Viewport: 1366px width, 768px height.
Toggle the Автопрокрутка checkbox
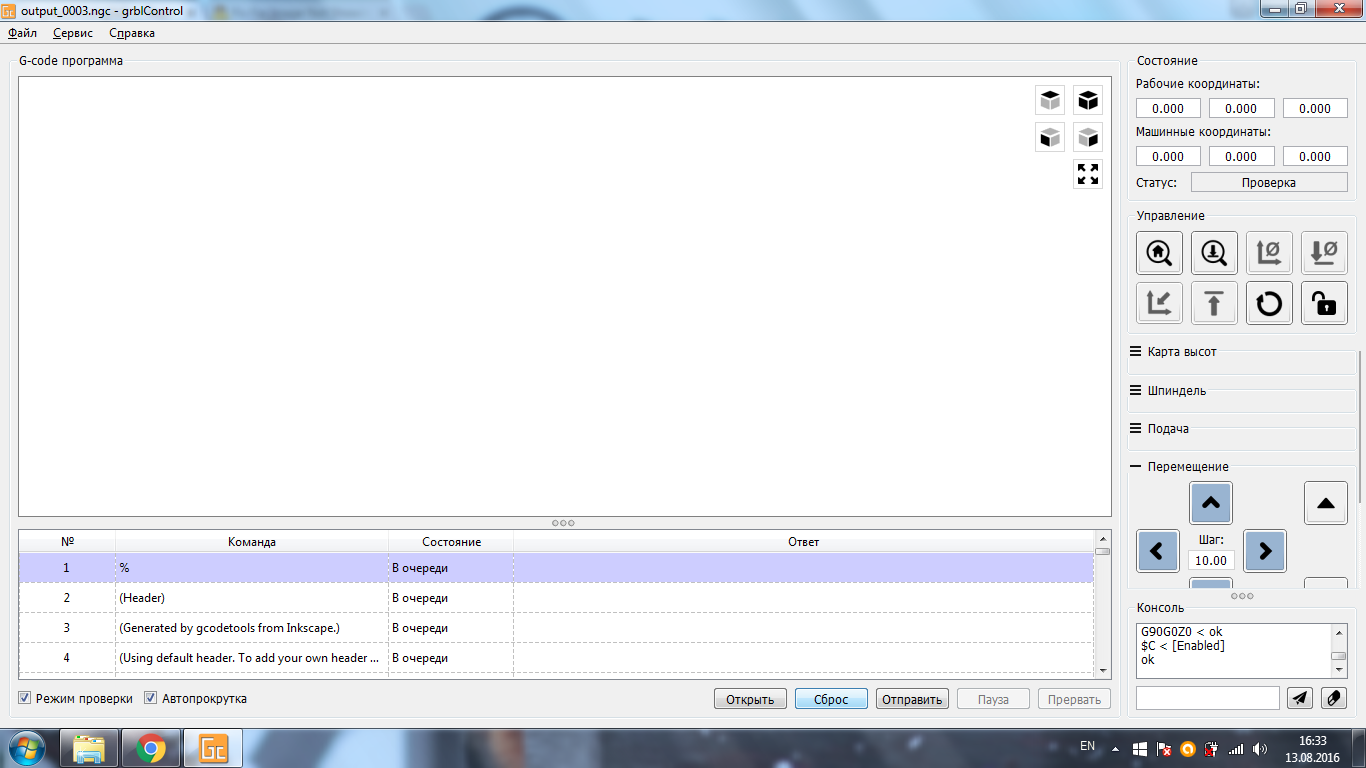(x=151, y=698)
